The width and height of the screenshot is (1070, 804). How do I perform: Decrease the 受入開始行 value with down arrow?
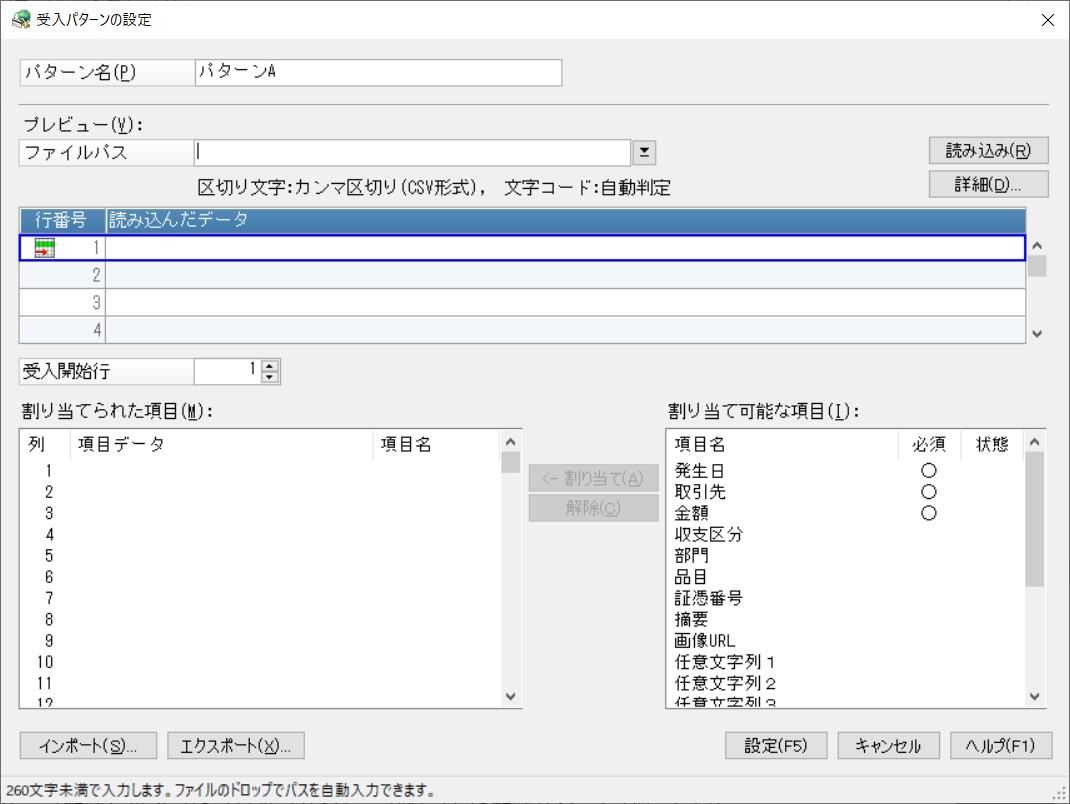(270, 377)
